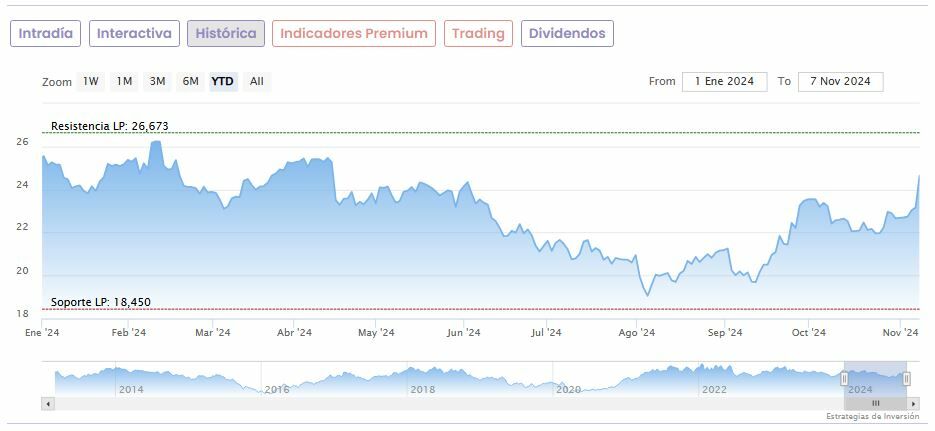
Task: Click the navigator scrollbar thumb
Action: pyautogui.click(x=876, y=403)
